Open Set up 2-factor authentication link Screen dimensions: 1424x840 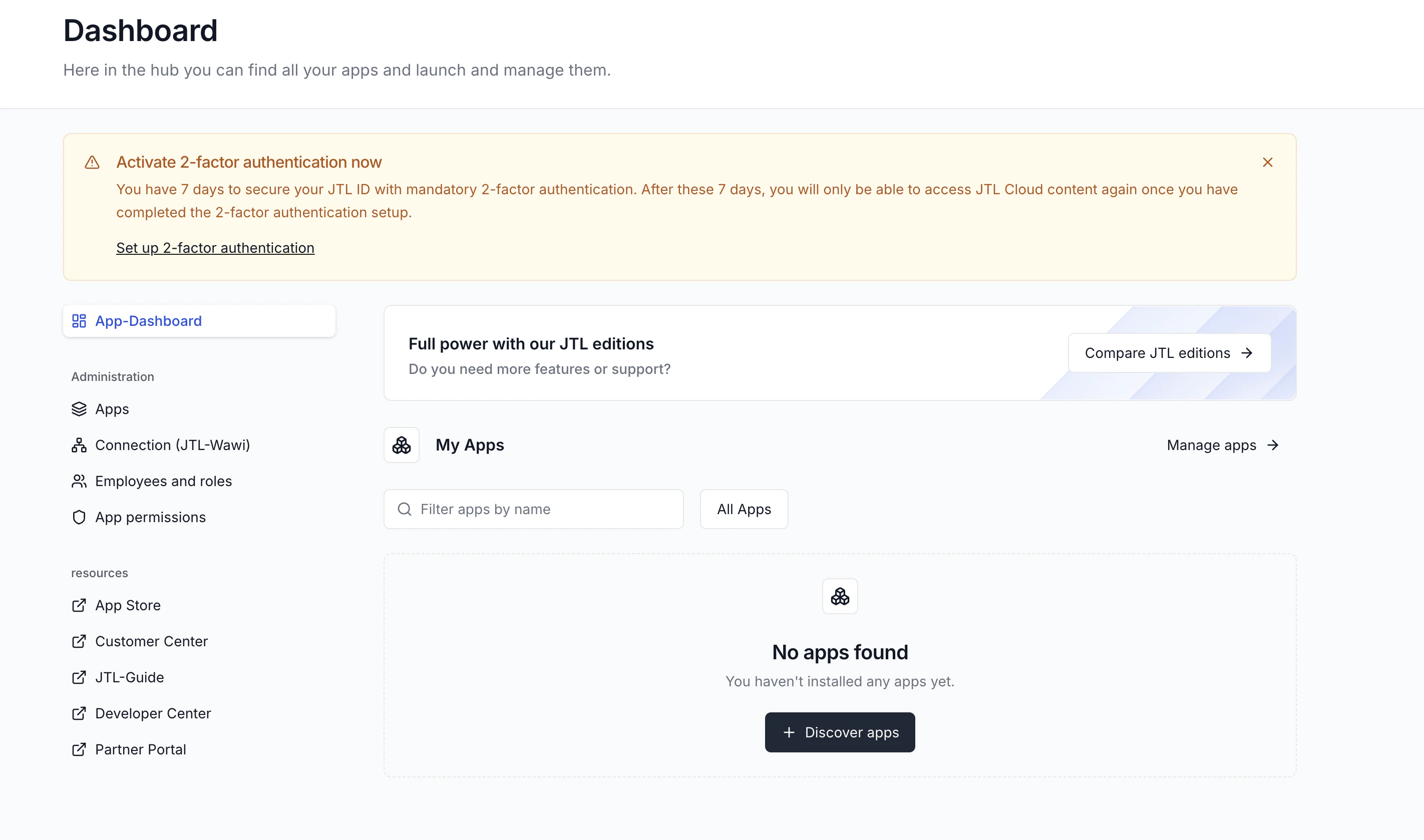tap(215, 248)
